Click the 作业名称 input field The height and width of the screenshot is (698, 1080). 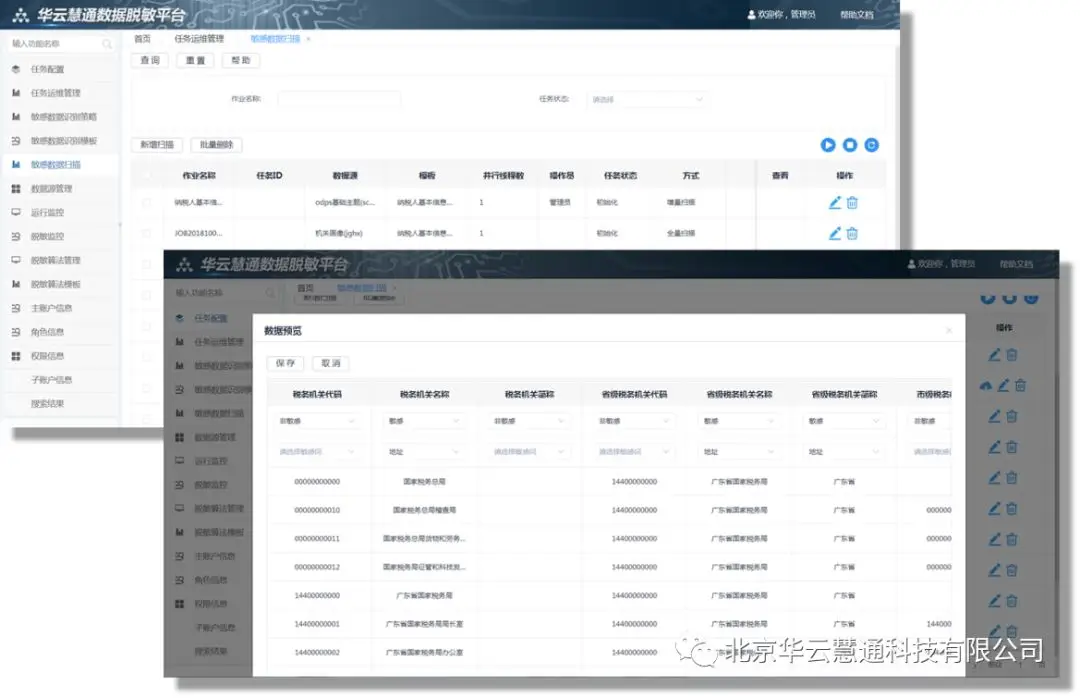coord(339,99)
